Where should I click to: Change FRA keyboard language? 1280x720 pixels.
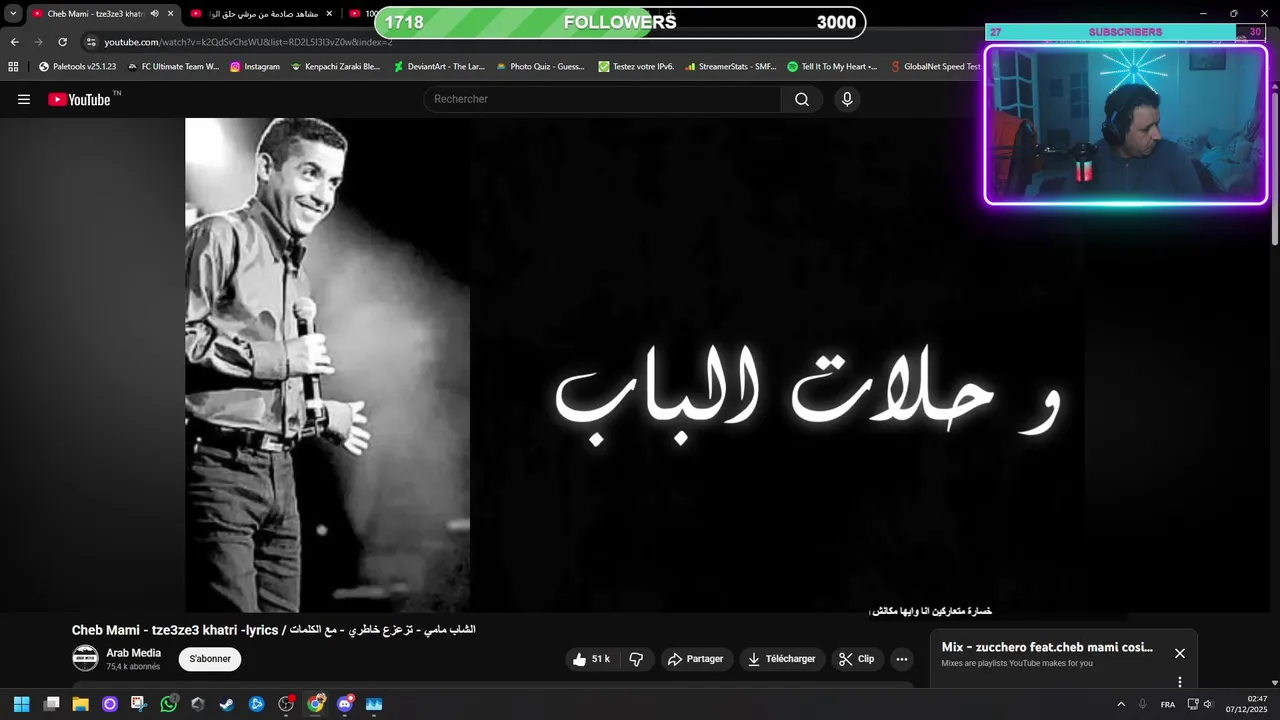pyautogui.click(x=1168, y=704)
